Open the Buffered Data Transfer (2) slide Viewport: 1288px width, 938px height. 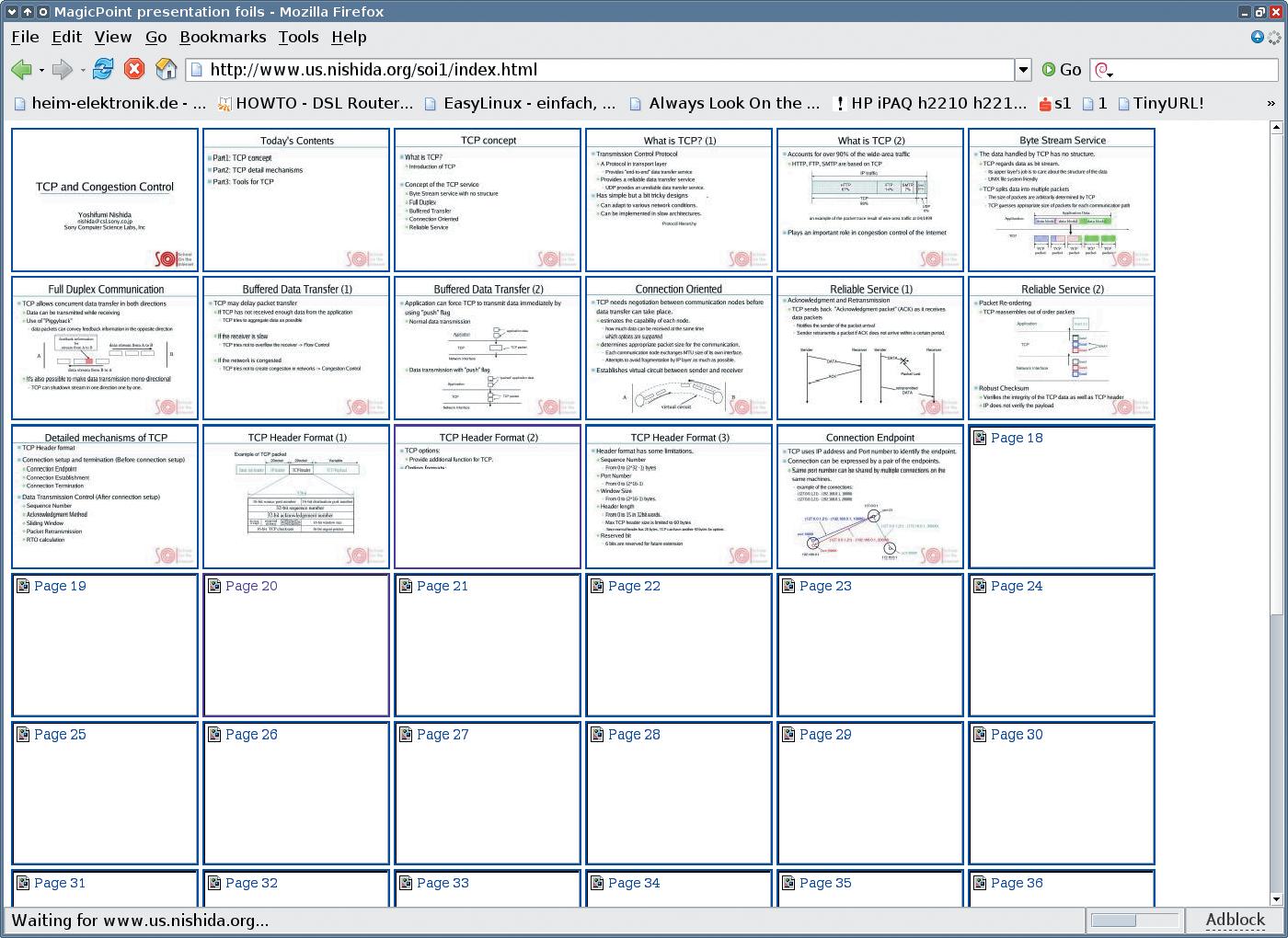pyautogui.click(x=488, y=349)
